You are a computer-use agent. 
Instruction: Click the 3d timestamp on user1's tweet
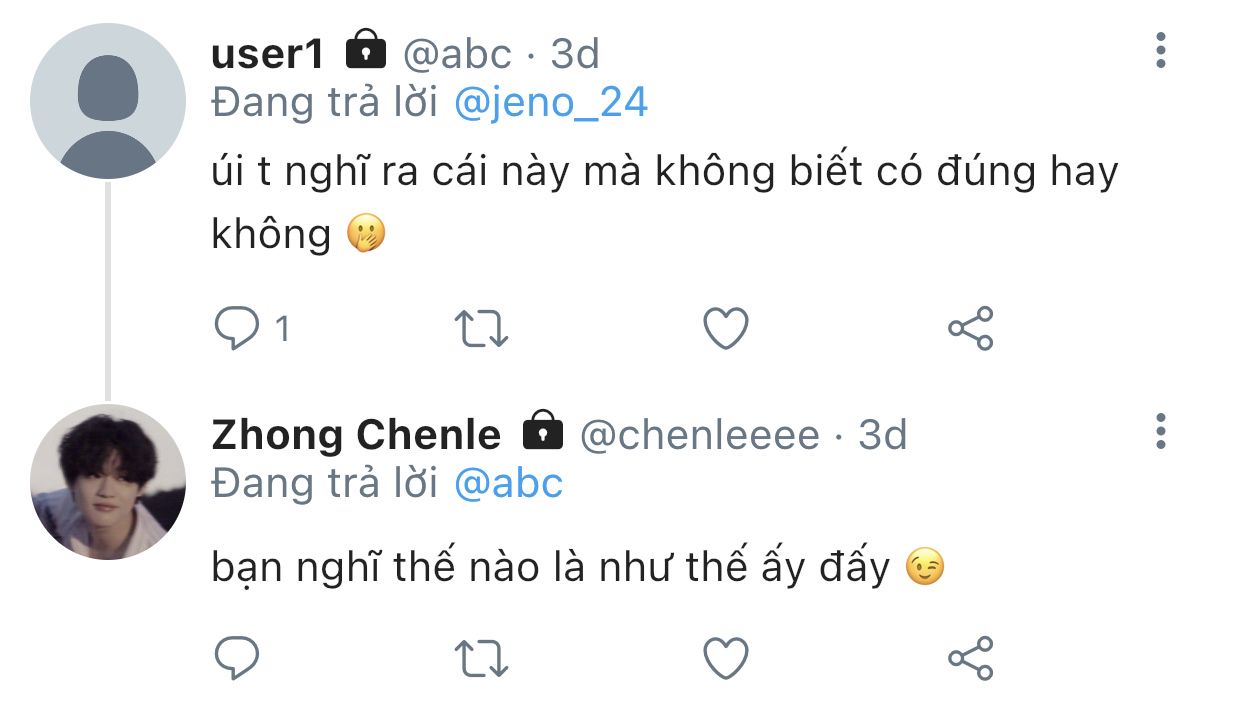tap(575, 54)
